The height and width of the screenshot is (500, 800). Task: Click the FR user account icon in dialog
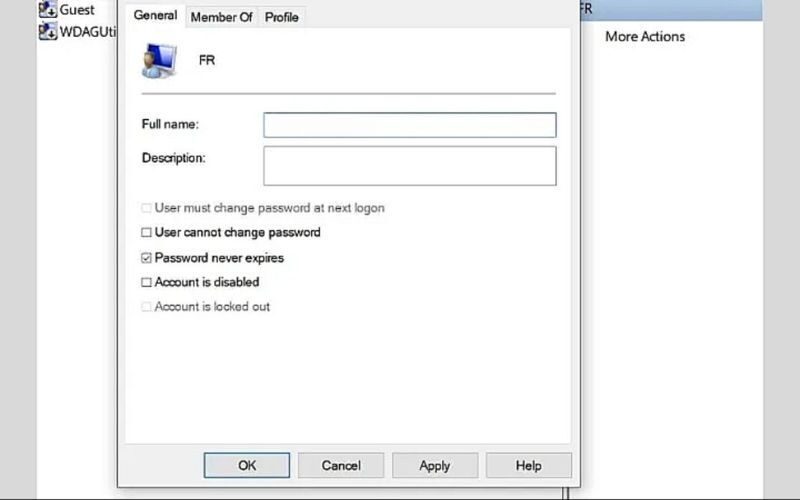coord(159,61)
